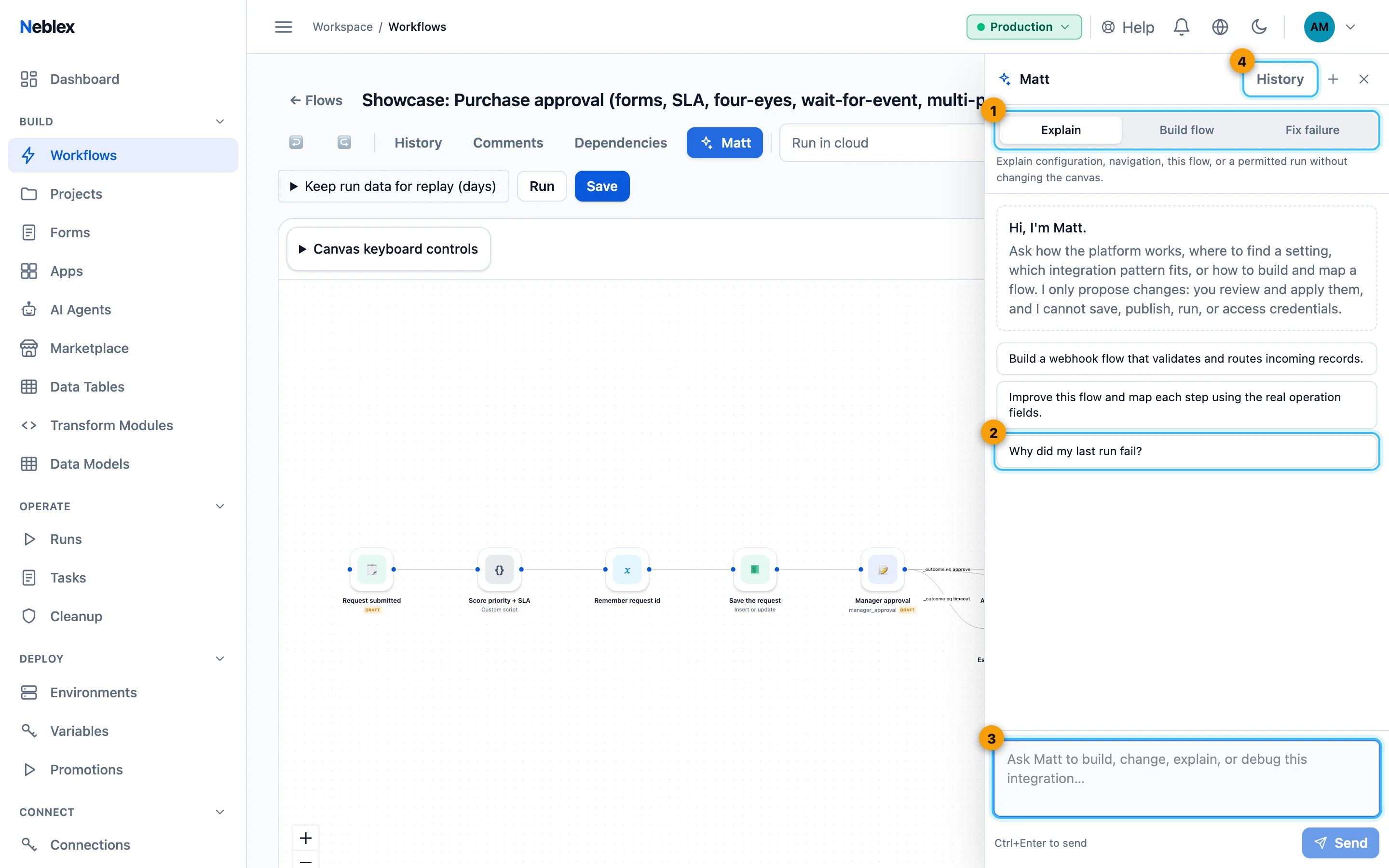Screen dimensions: 1389x868
Task: Zoom in on the canvas
Action: (x=306, y=838)
